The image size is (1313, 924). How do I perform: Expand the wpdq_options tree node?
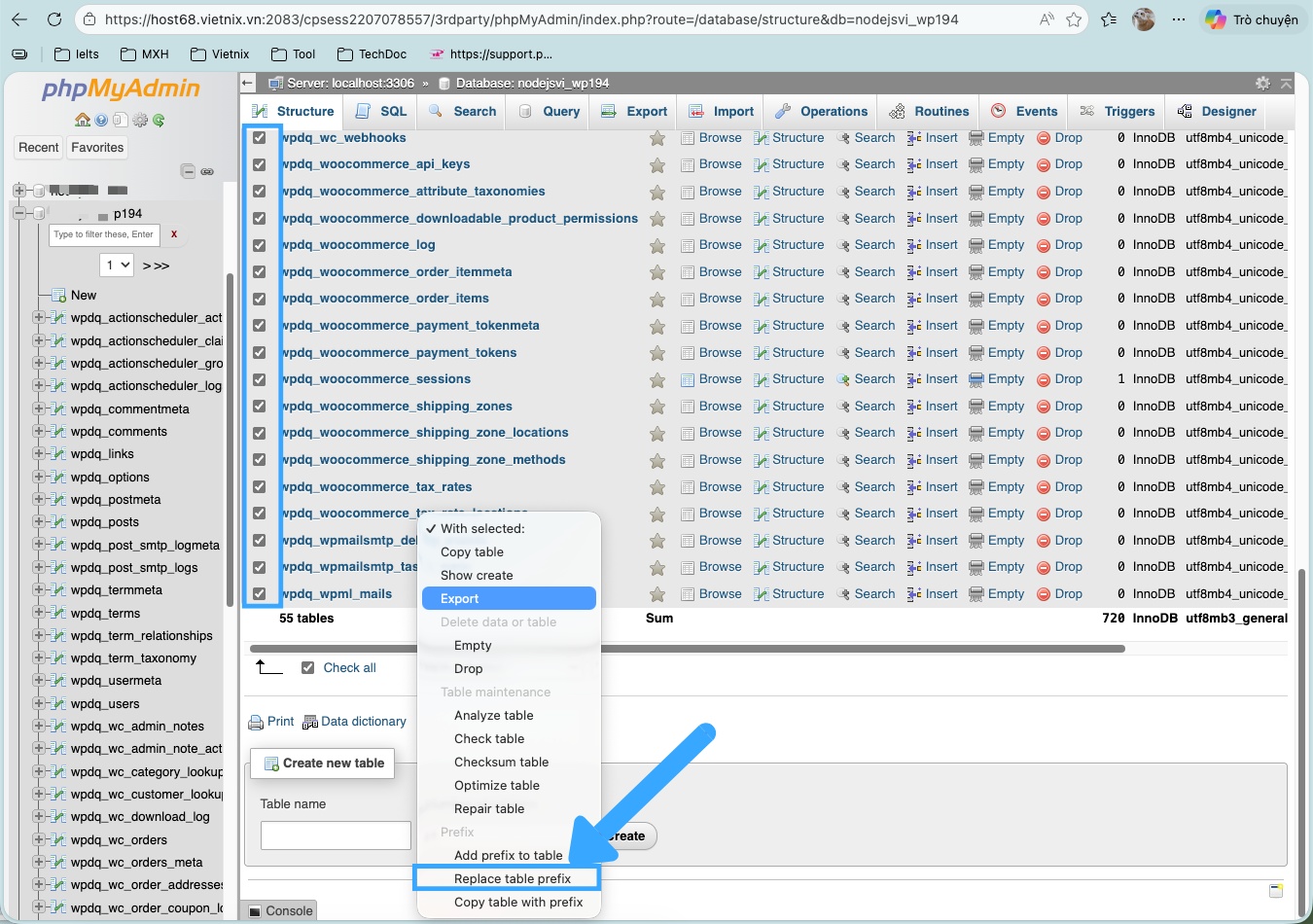point(39,477)
